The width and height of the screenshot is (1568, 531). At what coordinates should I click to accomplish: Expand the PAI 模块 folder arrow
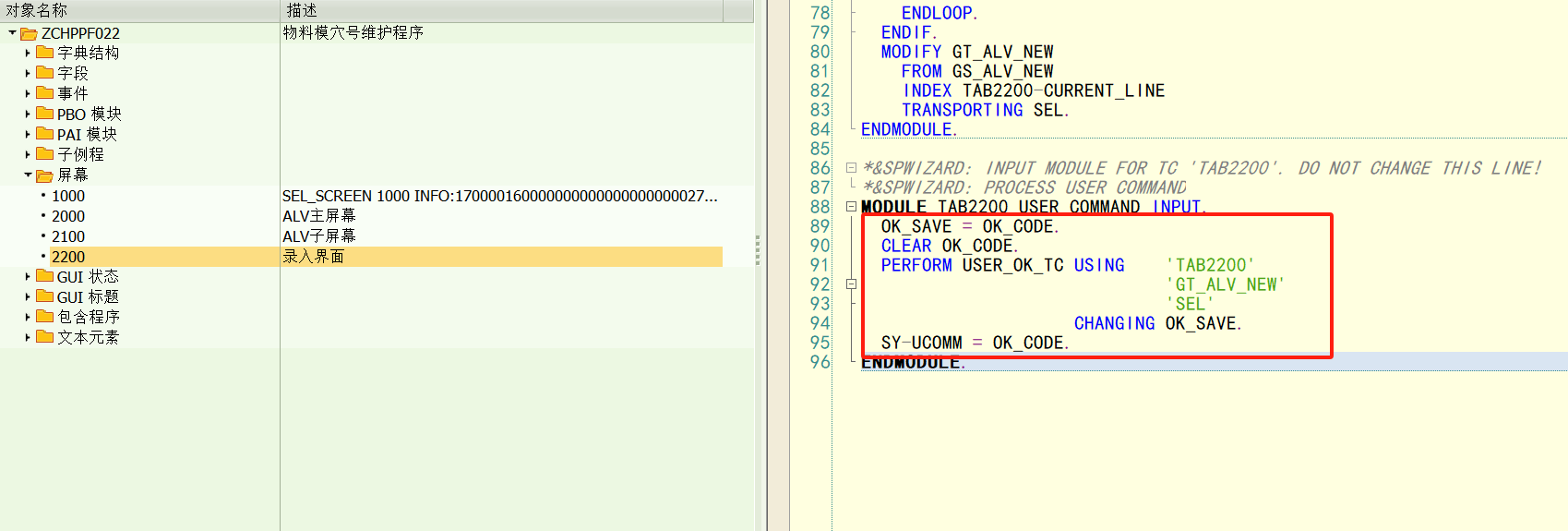tap(28, 134)
